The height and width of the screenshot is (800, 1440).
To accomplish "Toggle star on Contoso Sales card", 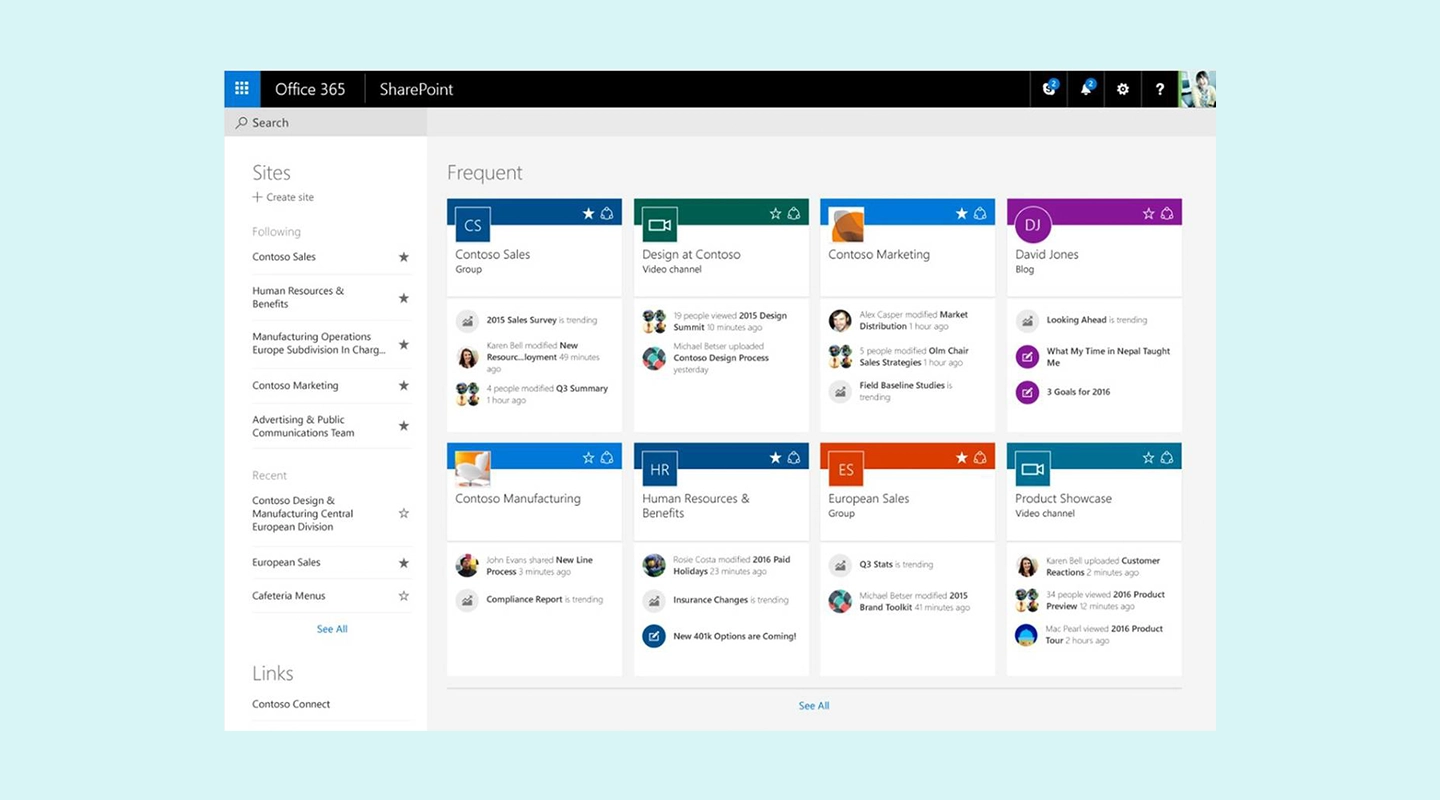I will pyautogui.click(x=588, y=213).
